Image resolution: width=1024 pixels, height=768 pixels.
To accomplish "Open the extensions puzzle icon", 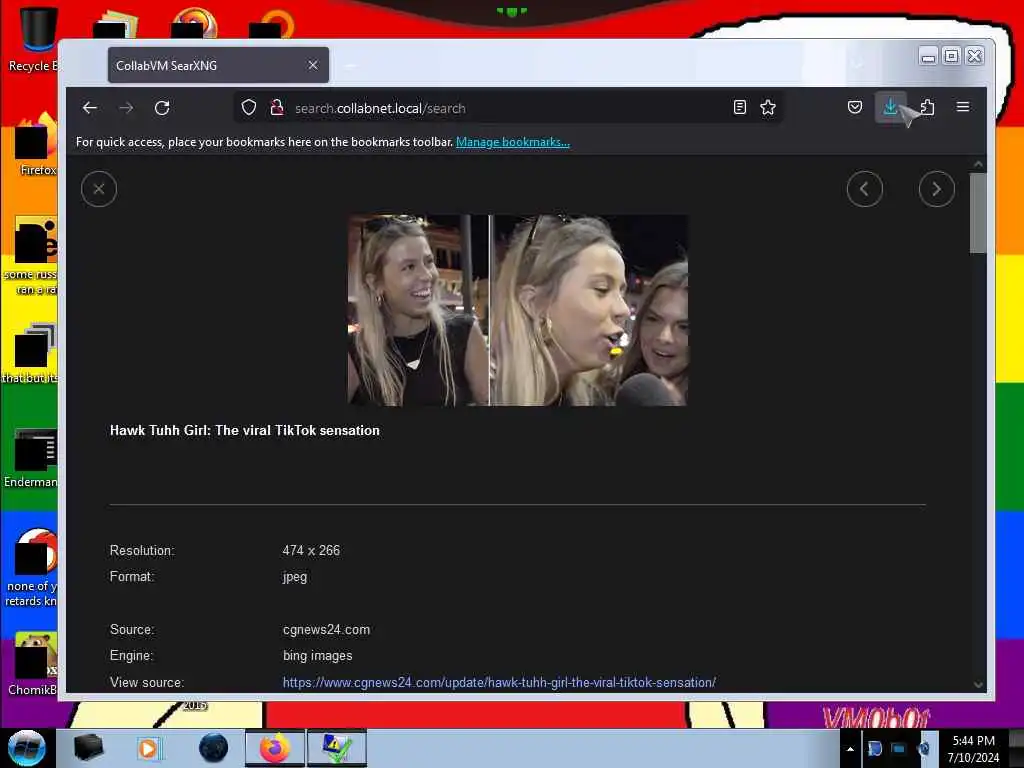I will (x=927, y=107).
